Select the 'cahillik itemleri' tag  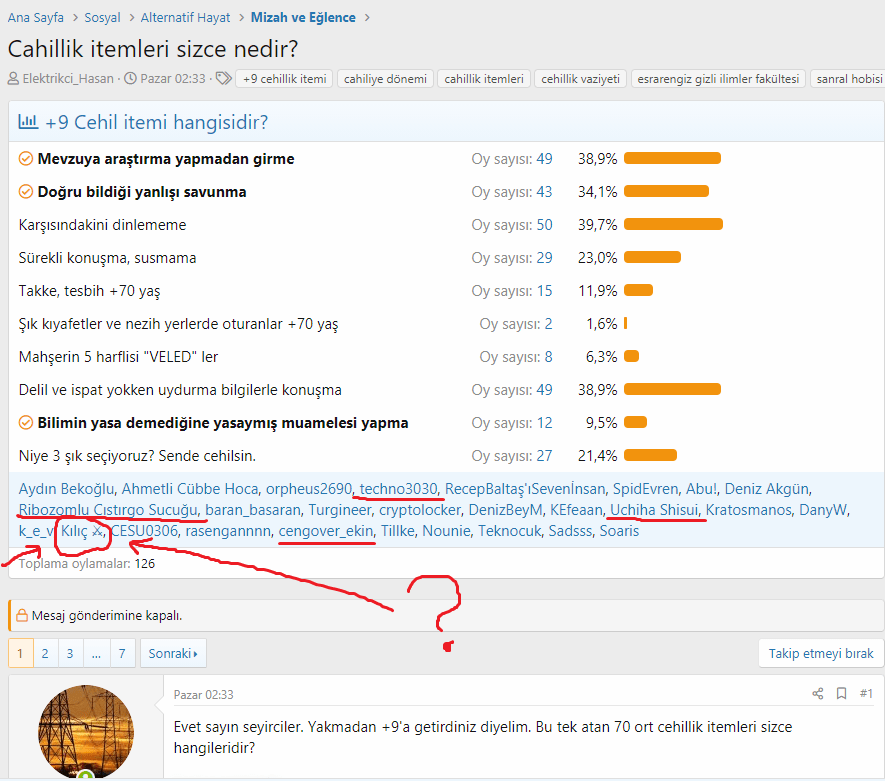[484, 78]
